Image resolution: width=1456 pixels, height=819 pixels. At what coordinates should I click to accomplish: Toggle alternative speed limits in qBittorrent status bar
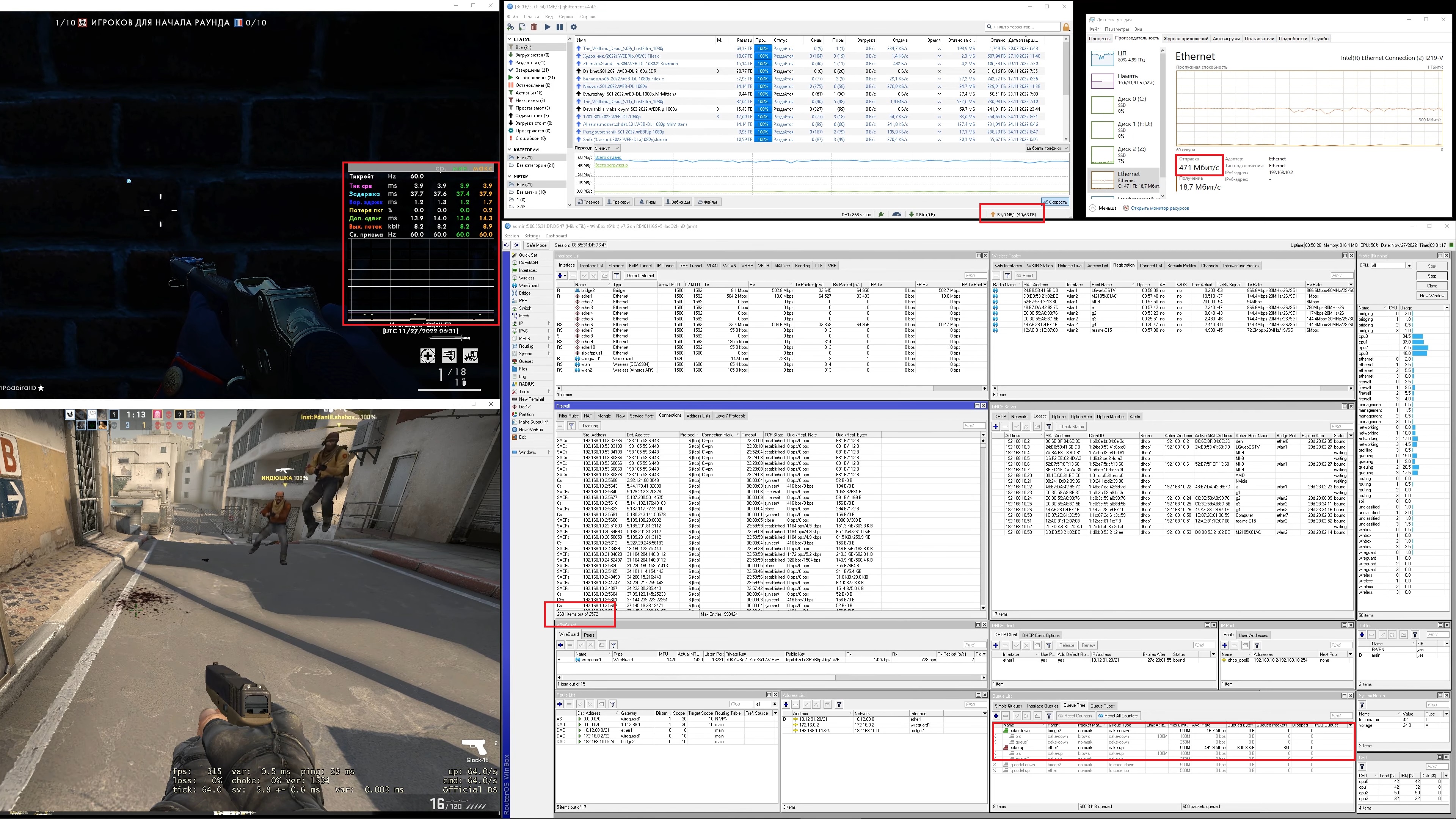(896, 214)
